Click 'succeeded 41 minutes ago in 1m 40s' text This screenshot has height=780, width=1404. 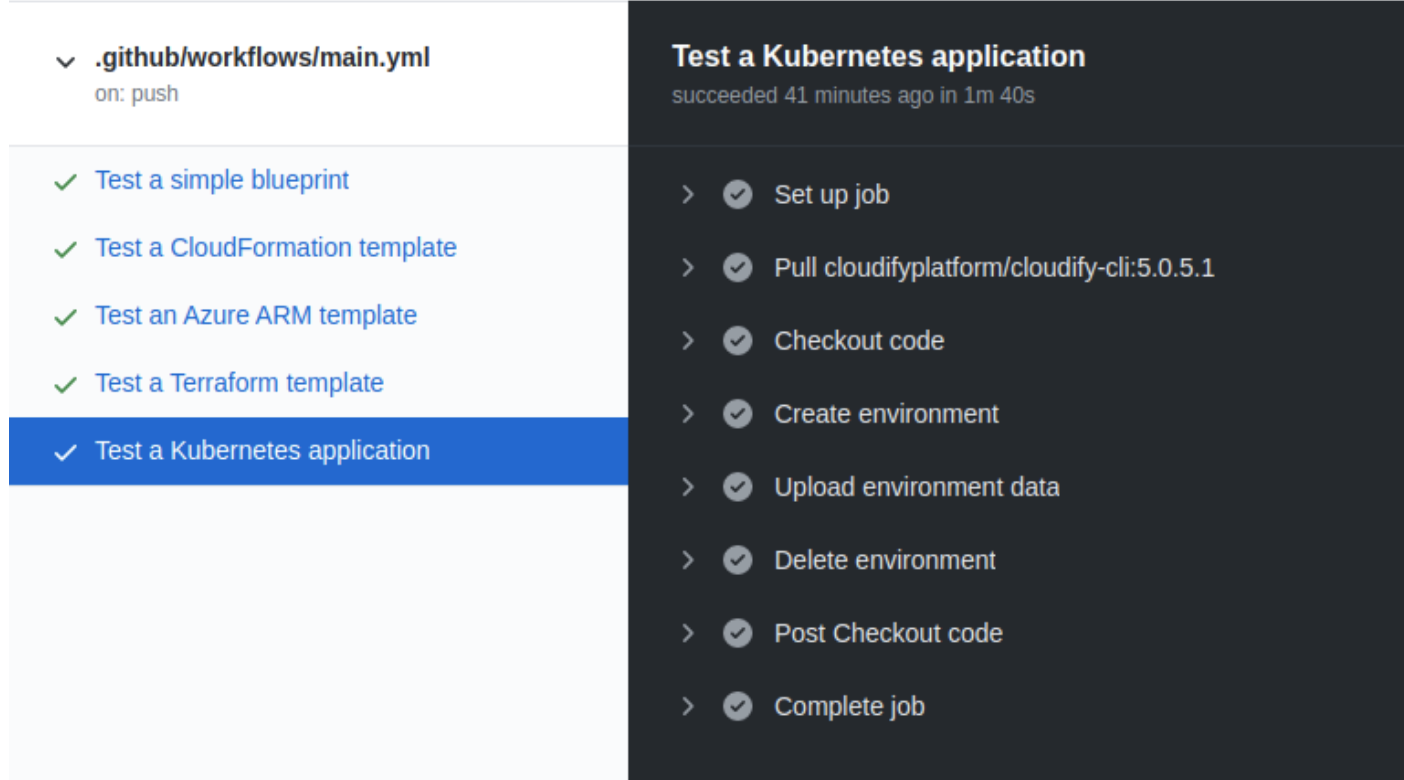click(x=853, y=96)
